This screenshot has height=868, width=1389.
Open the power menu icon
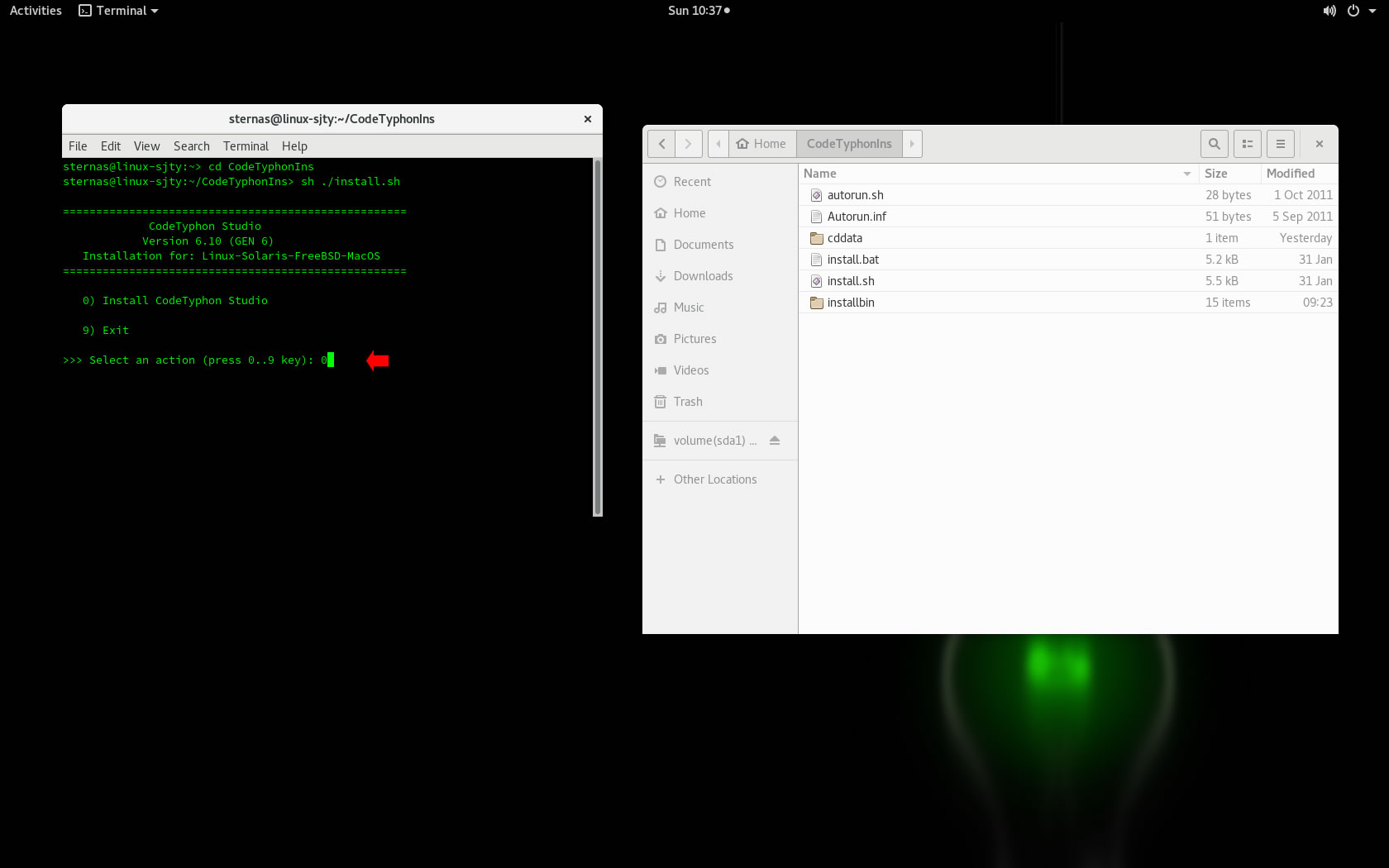(x=1353, y=11)
